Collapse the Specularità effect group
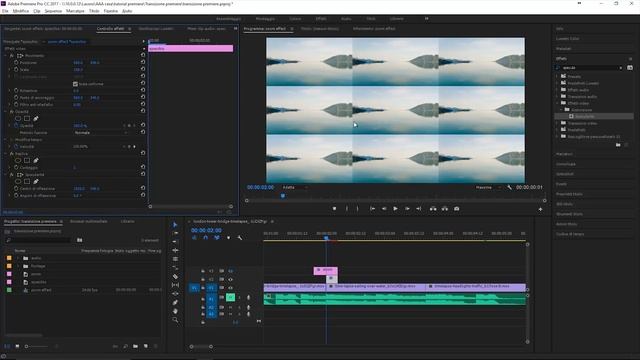 pyautogui.click(x=6, y=174)
